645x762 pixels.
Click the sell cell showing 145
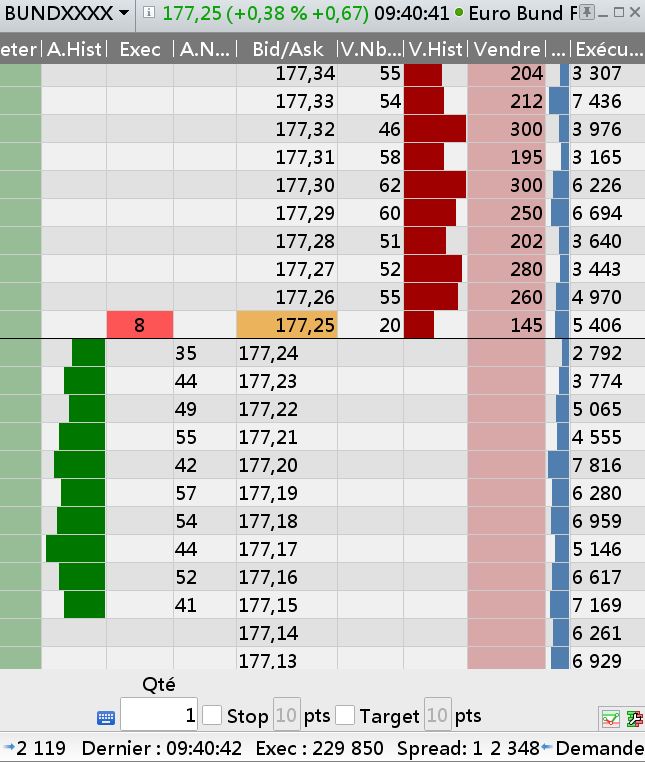[x=506, y=325]
